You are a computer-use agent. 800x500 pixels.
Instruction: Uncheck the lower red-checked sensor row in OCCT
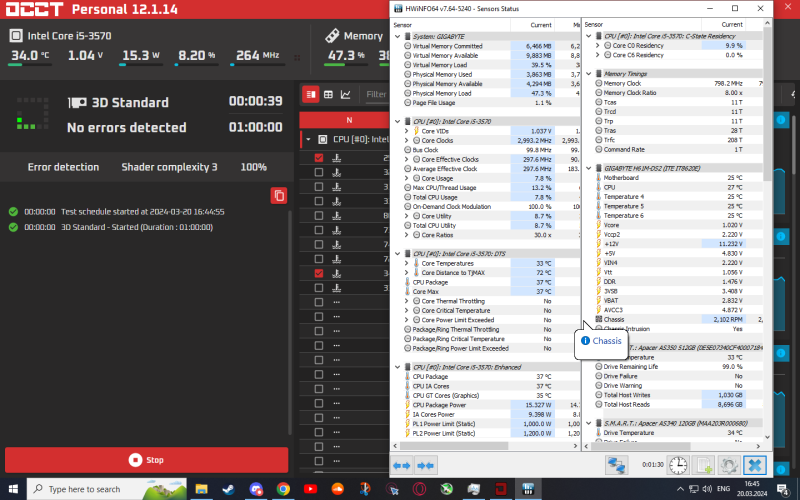coord(318,273)
